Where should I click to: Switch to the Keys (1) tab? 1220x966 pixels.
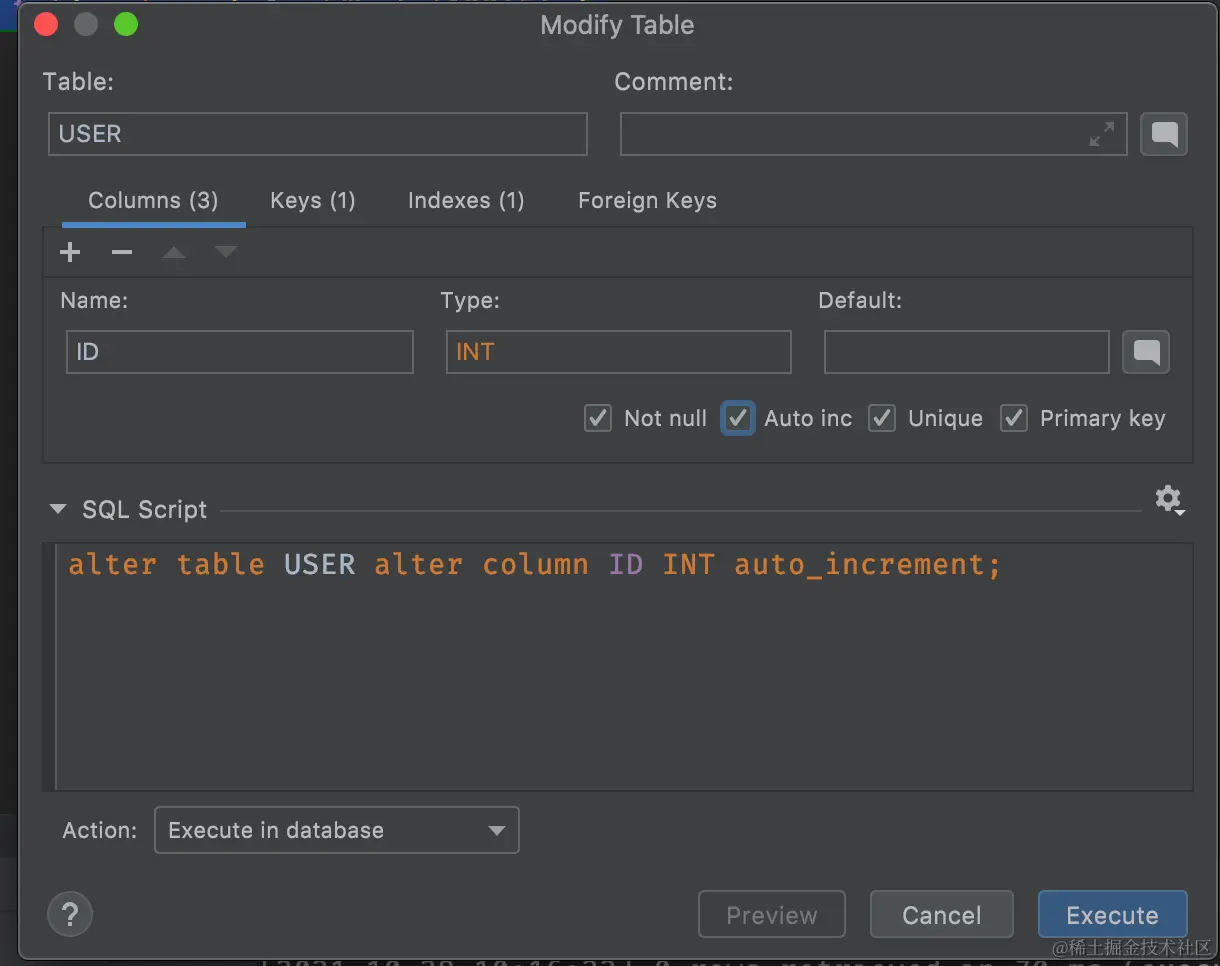tap(312, 200)
